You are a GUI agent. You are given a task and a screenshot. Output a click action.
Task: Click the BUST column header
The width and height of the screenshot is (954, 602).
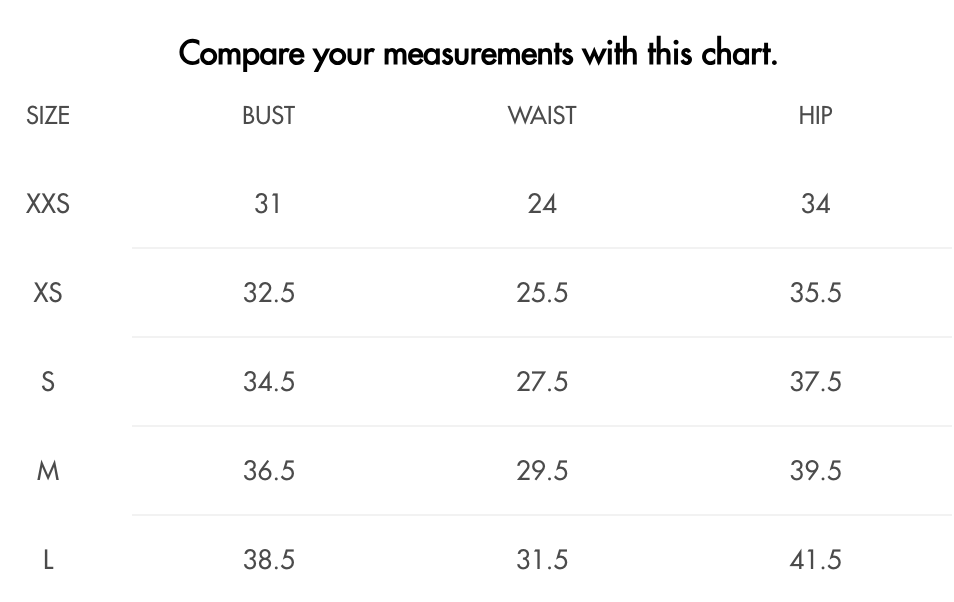(x=268, y=116)
